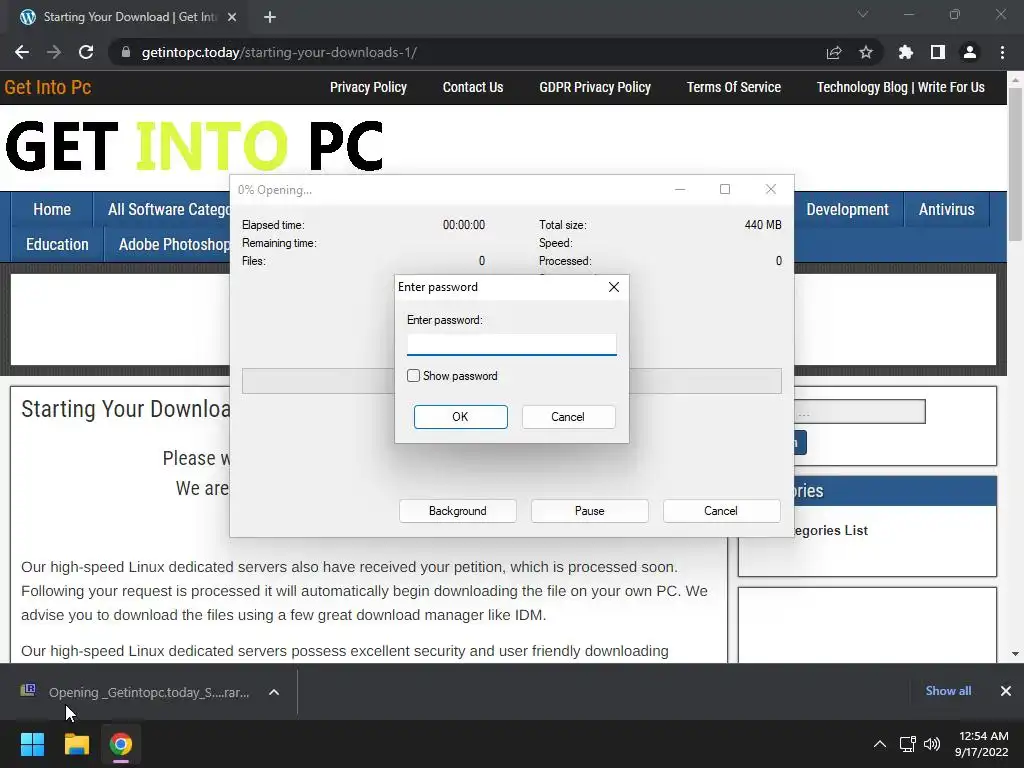This screenshot has width=1024, height=768.
Task: Click the orange Get Into Pc title
Action: tap(48, 88)
